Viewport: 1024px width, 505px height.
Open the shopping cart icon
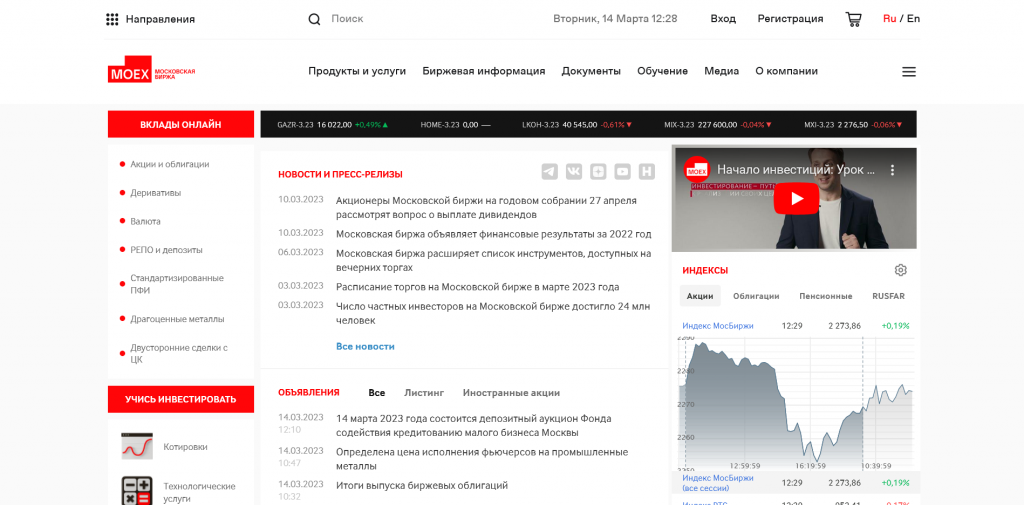coord(853,19)
